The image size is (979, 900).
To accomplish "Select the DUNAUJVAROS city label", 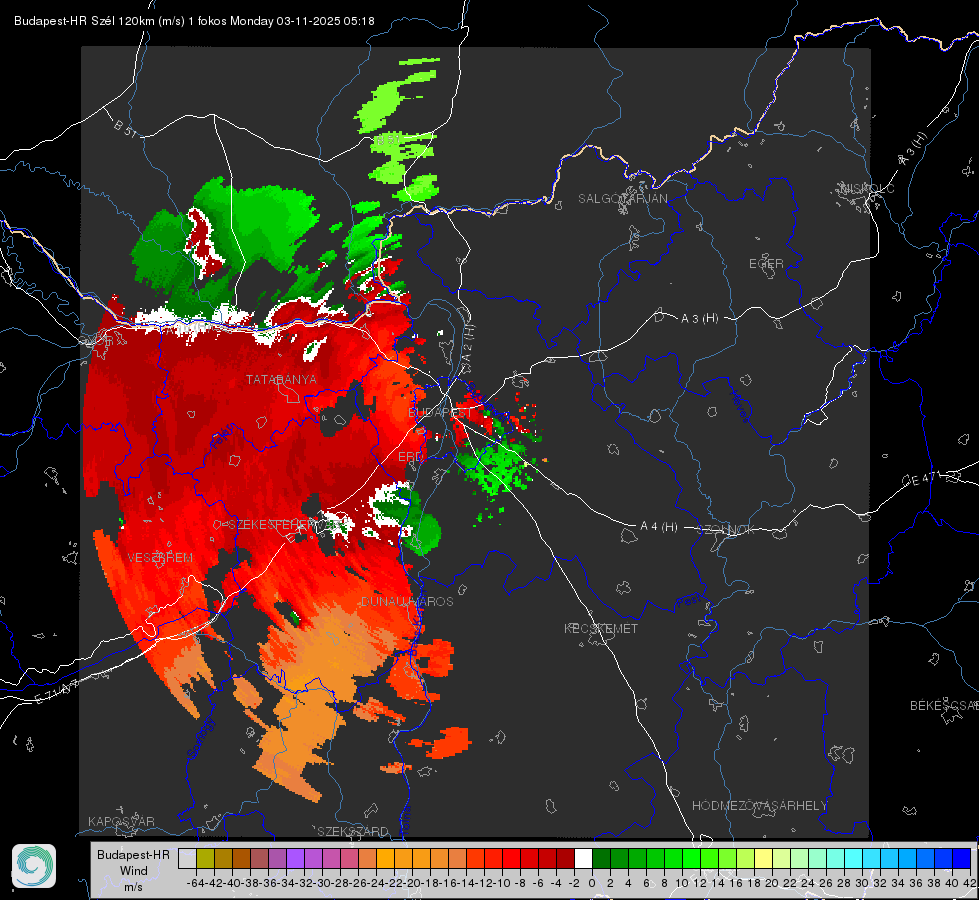I will [x=407, y=601].
